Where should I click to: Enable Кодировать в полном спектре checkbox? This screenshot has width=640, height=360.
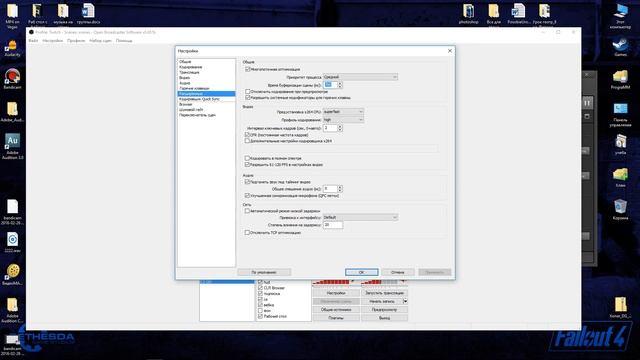pyautogui.click(x=247, y=158)
